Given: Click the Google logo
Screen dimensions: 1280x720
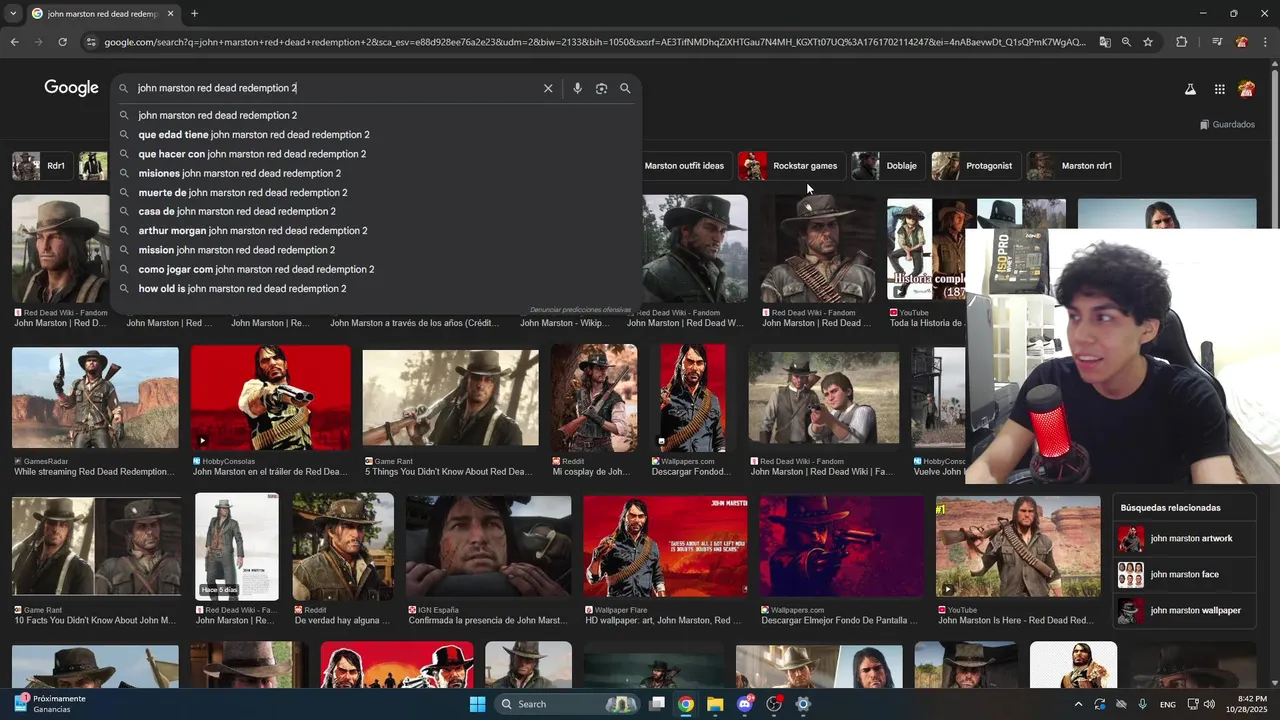Looking at the screenshot, I should [x=71, y=88].
